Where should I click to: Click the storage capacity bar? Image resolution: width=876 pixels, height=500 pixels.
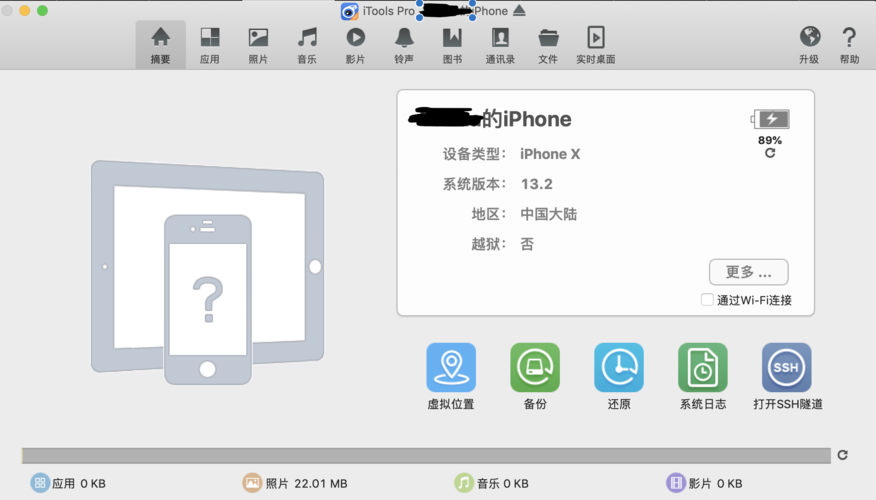[426, 456]
